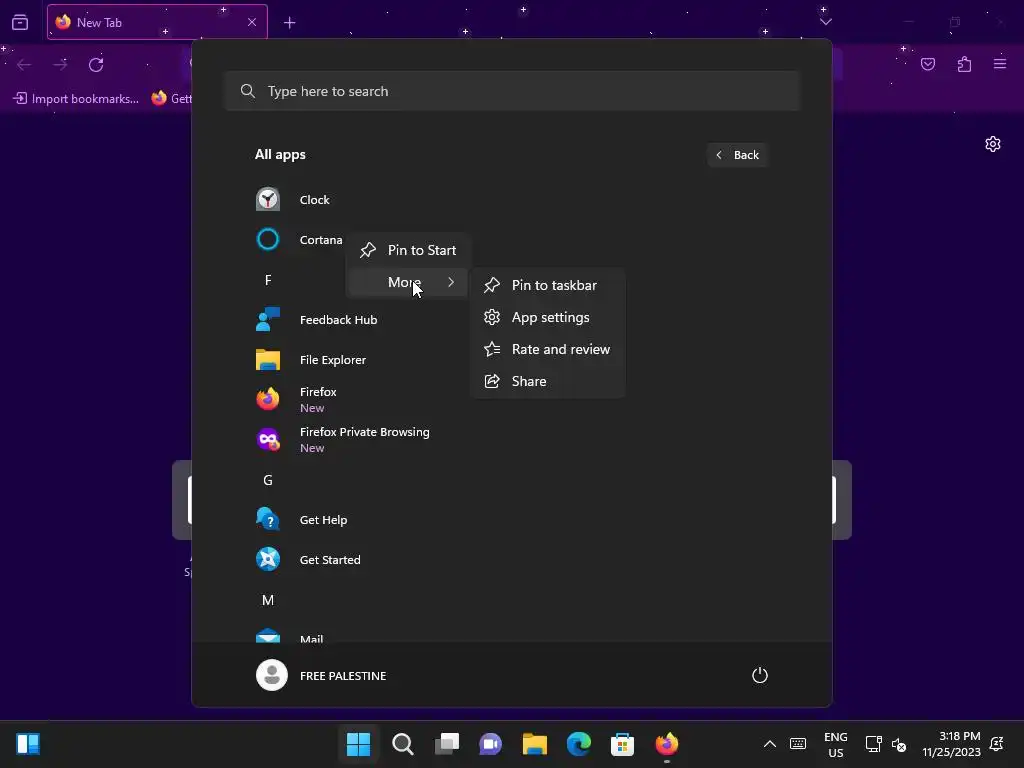Open the notification bell in the tray
The width and height of the screenshot is (1024, 768).
(x=997, y=744)
